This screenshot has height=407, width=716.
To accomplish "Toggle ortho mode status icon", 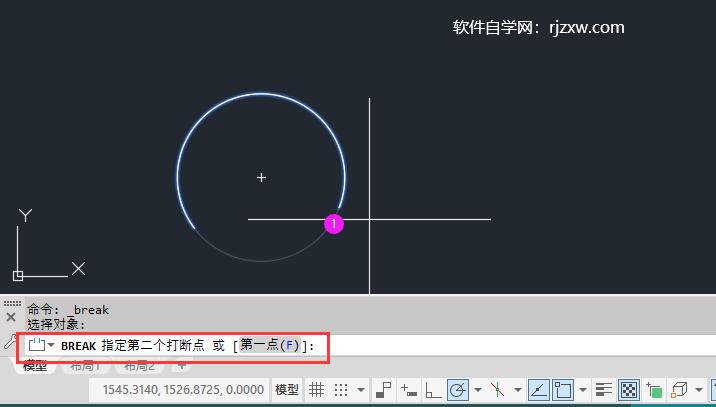I will click(x=433, y=390).
